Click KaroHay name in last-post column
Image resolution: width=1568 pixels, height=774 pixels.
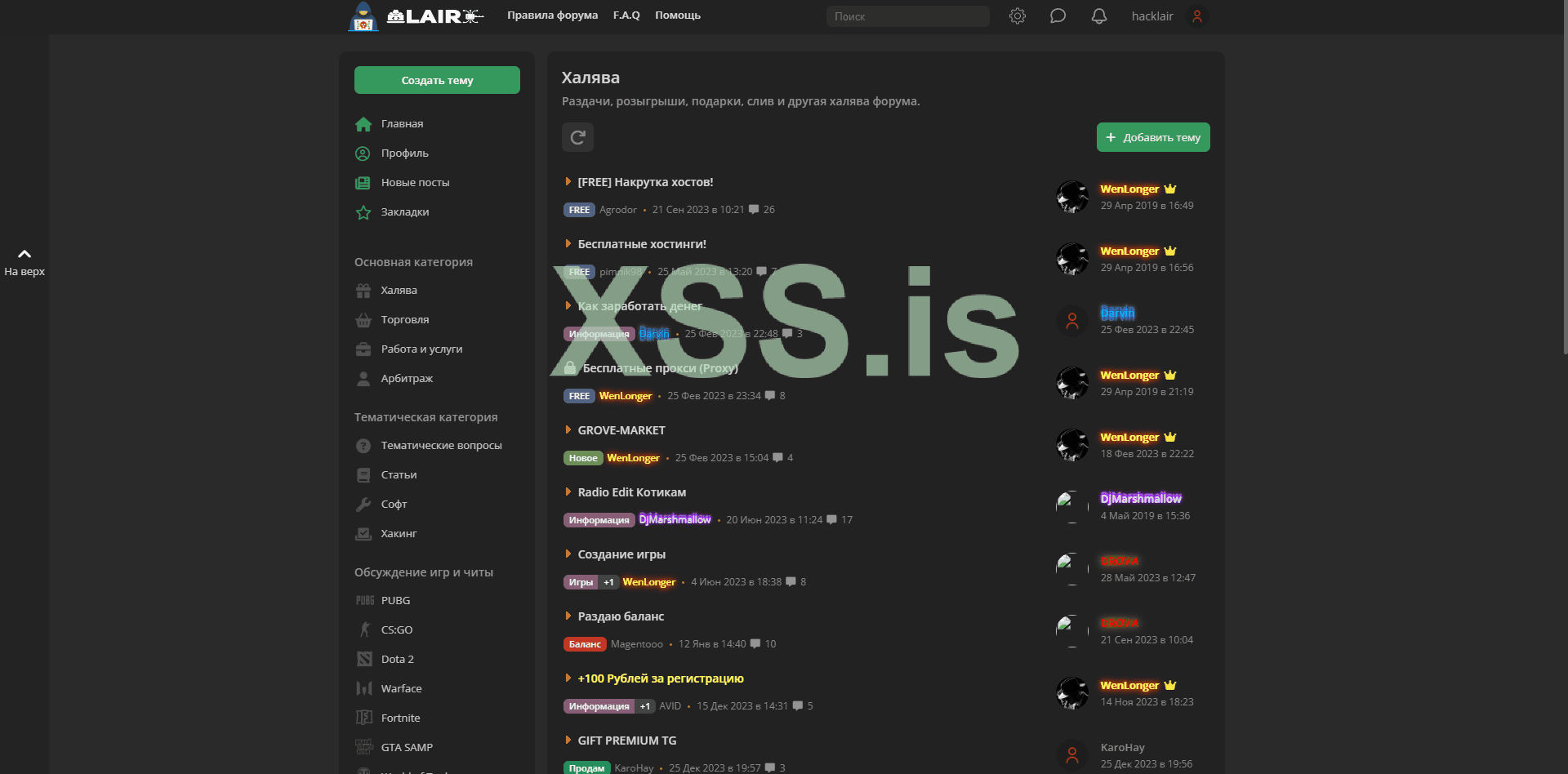point(1123,748)
